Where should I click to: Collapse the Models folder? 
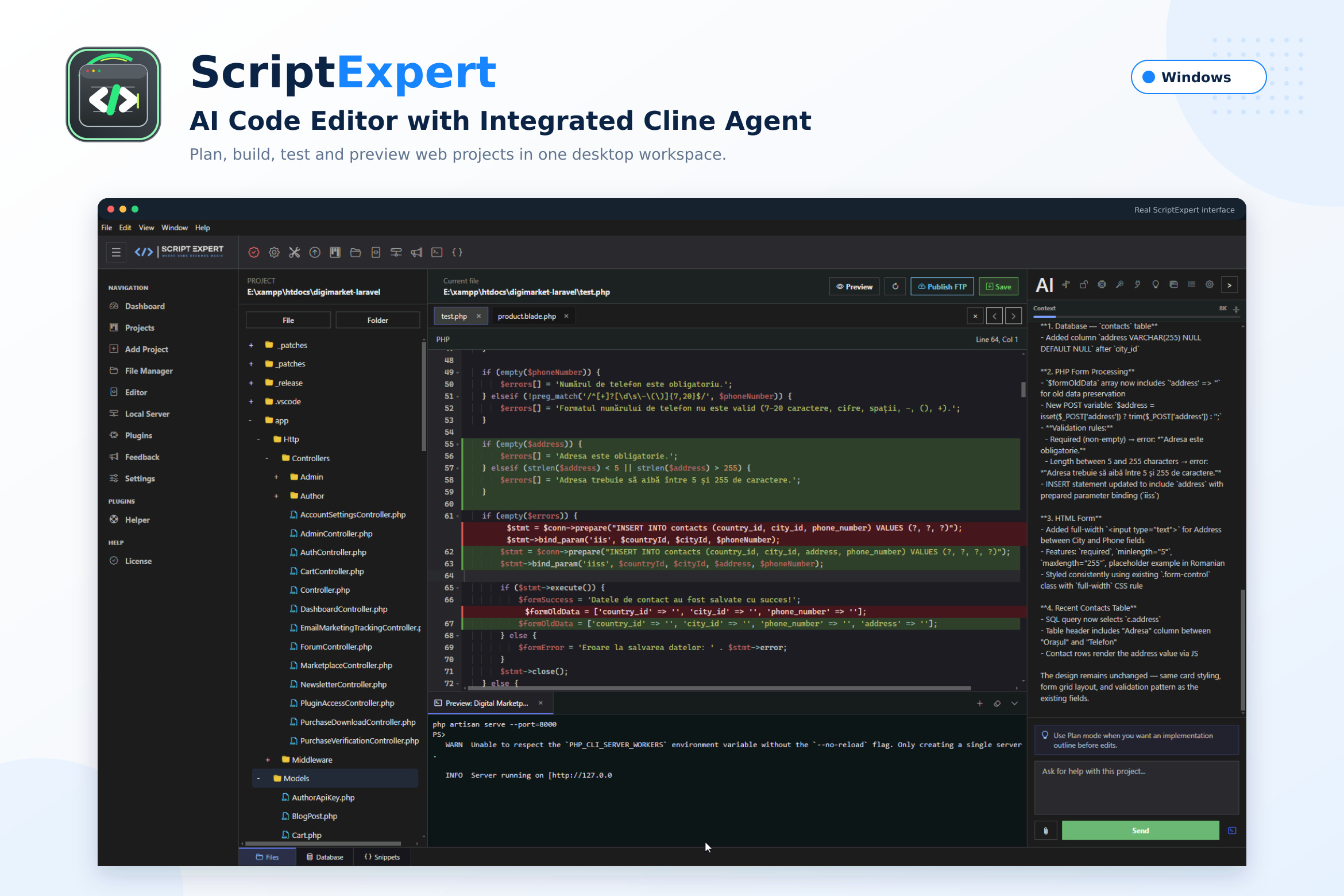point(258,778)
